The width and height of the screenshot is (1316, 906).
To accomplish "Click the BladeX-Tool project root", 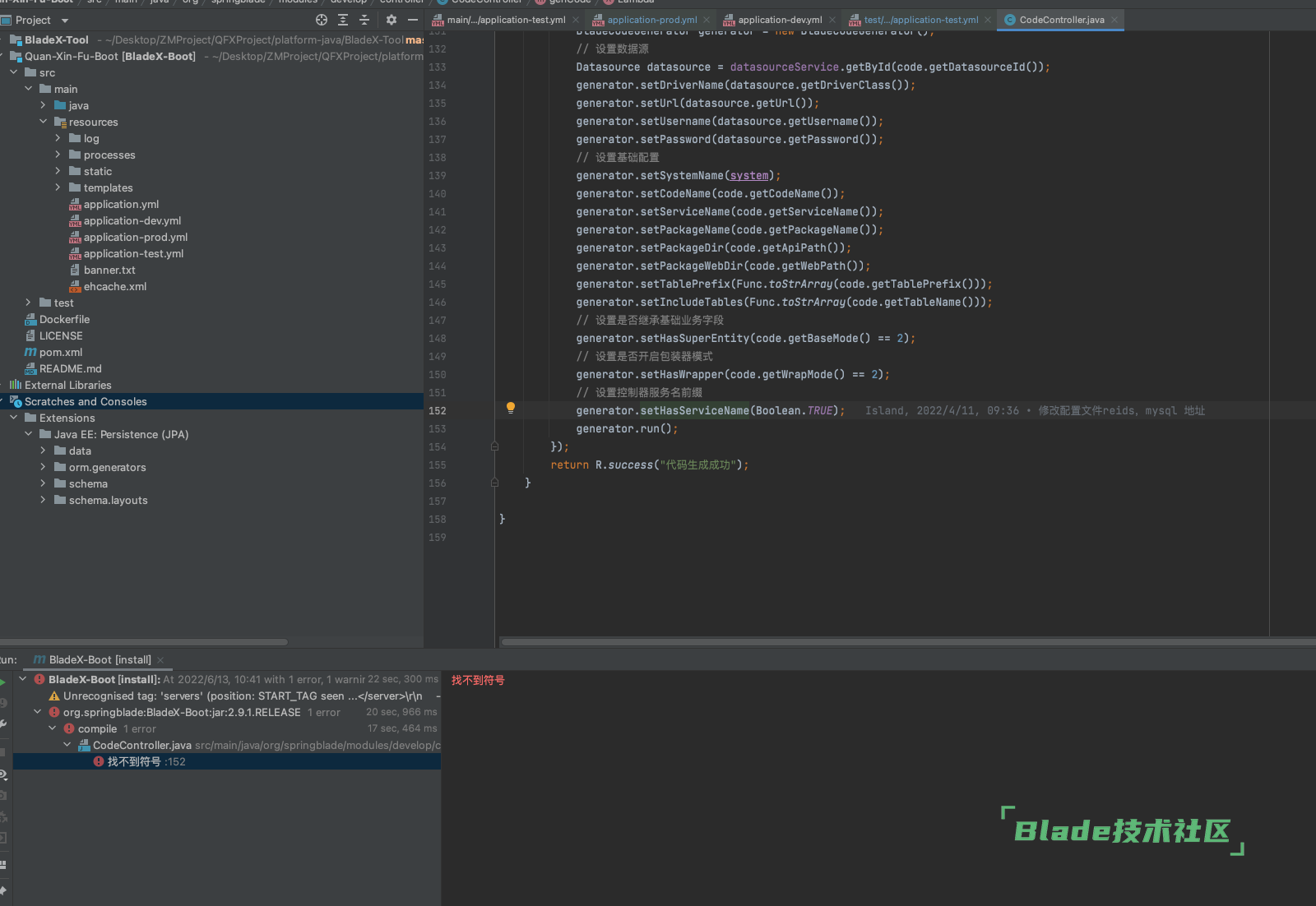I will click(211, 39).
